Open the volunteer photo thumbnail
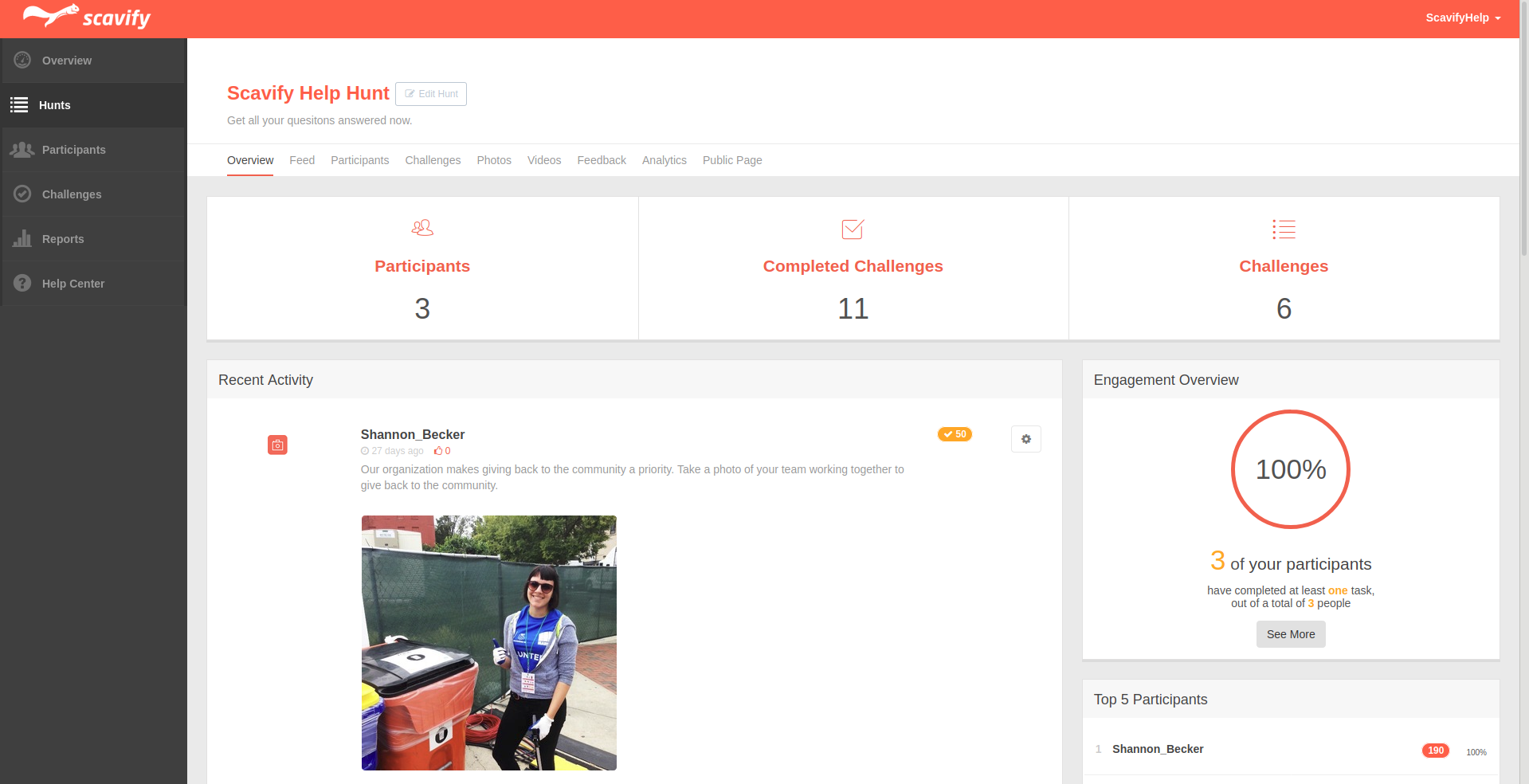This screenshot has height=784, width=1529. [488, 643]
